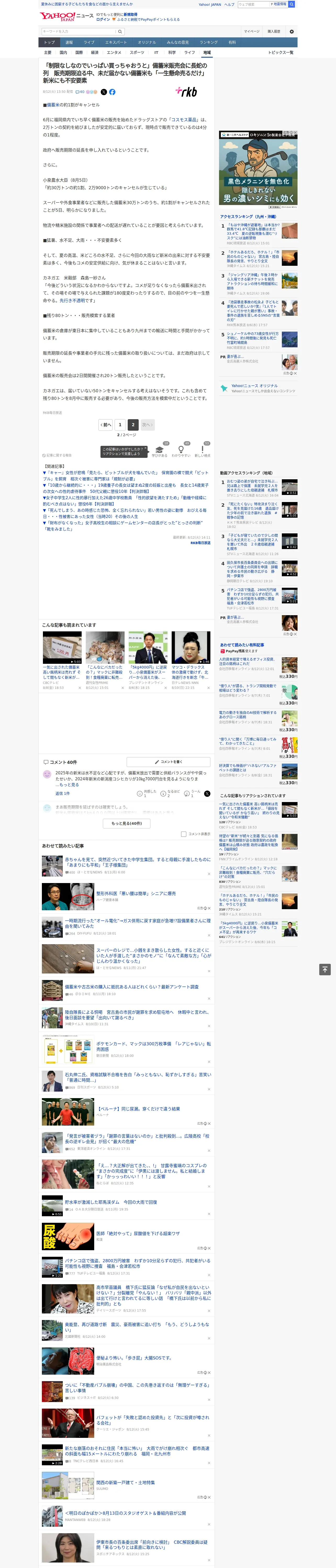336x1568 pixels.
Task: Open トップ navigation tab
Action: pyautogui.click(x=49, y=43)
